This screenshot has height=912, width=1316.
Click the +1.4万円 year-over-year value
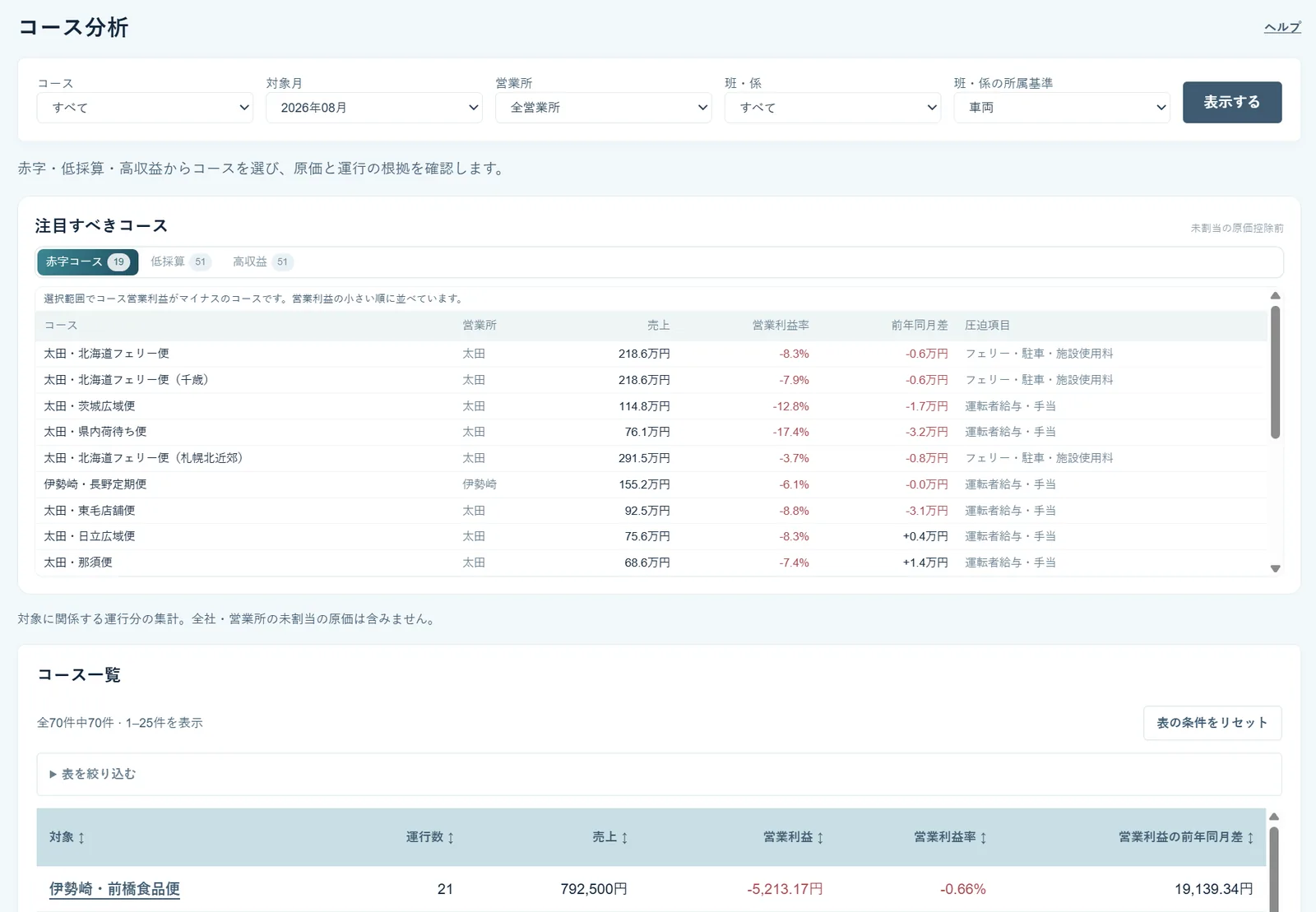925,562
